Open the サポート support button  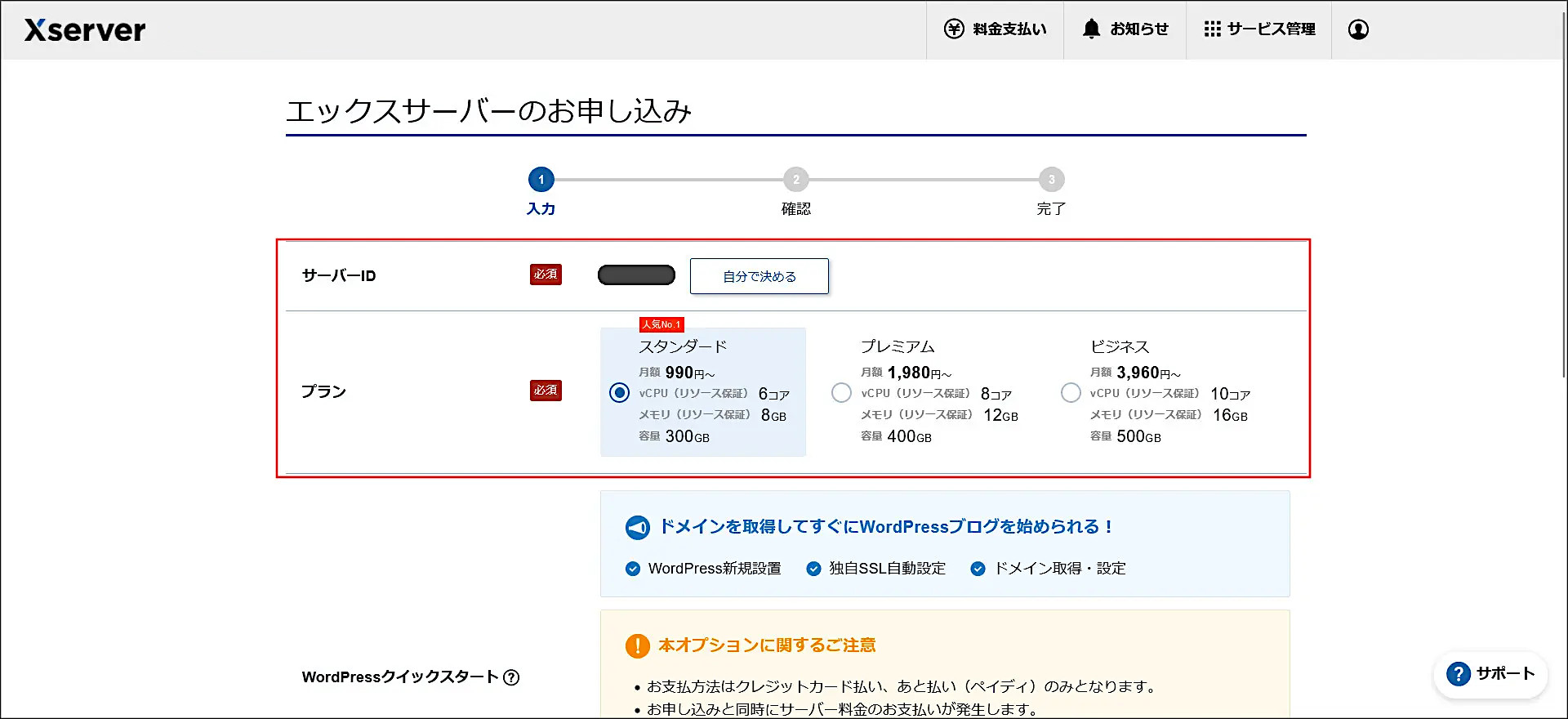coord(1490,674)
